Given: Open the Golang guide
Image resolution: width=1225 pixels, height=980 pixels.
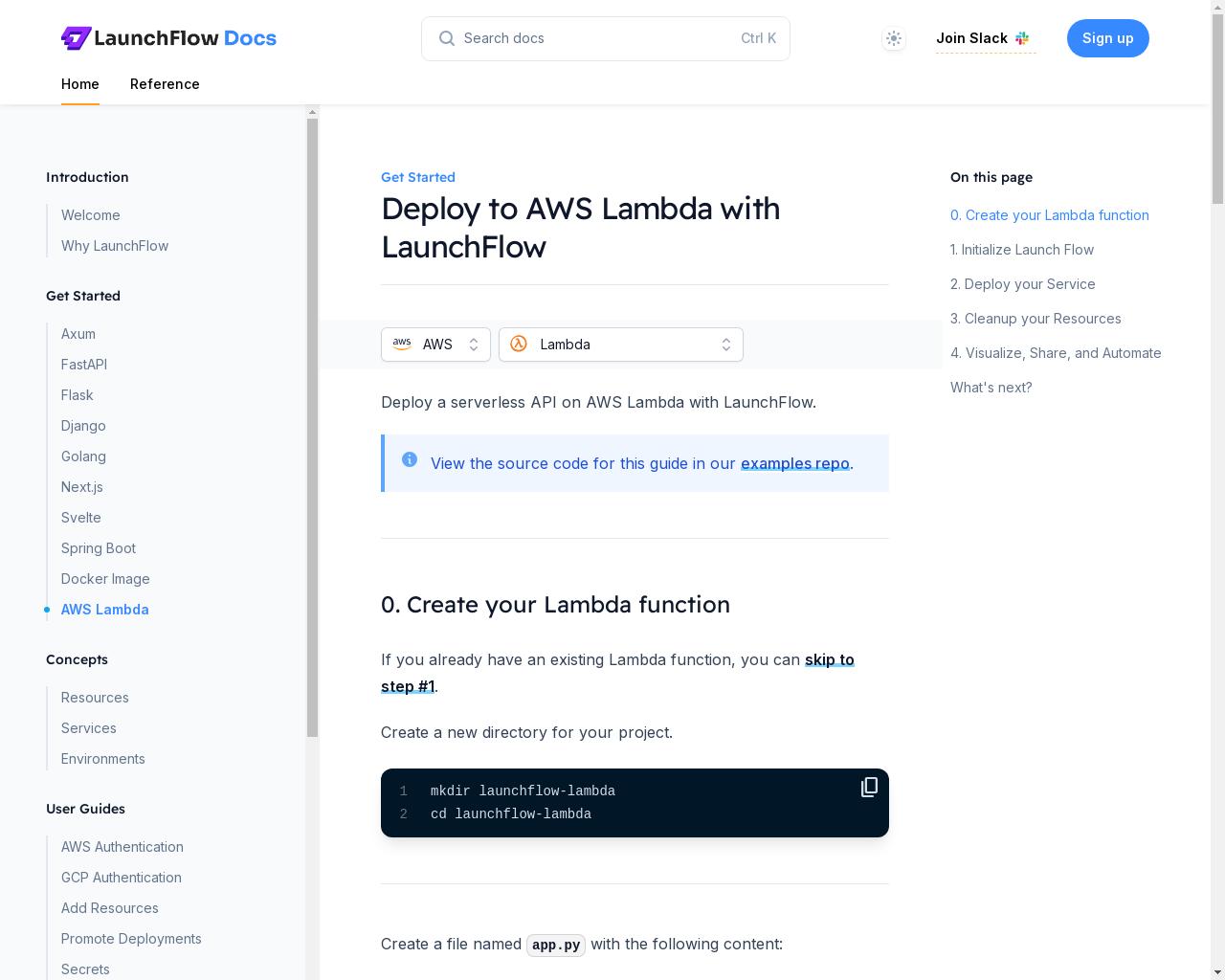Looking at the screenshot, I should coord(83,457).
